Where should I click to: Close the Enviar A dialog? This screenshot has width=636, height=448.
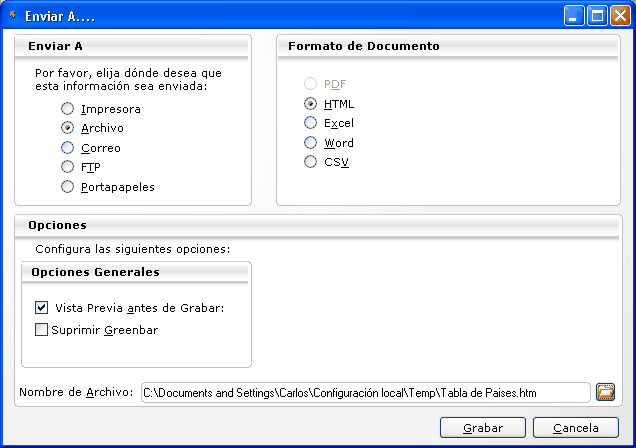[620, 15]
